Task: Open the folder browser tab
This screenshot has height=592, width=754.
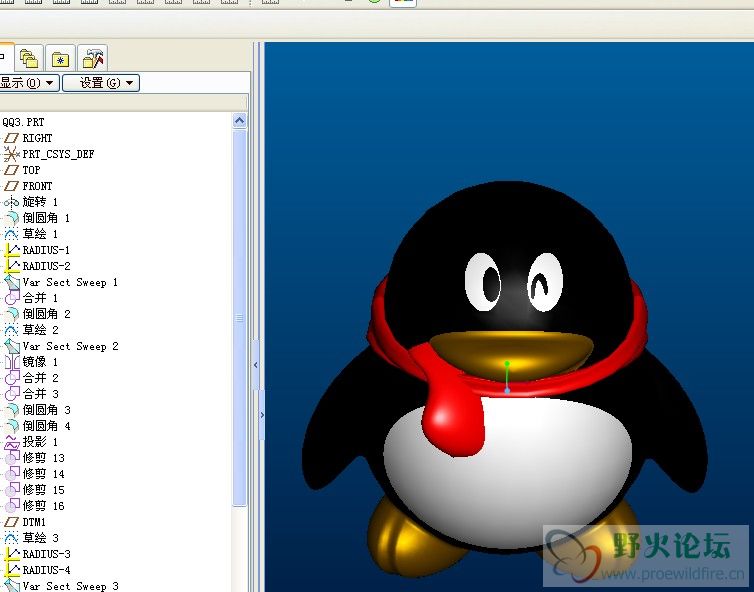Action: (29, 59)
